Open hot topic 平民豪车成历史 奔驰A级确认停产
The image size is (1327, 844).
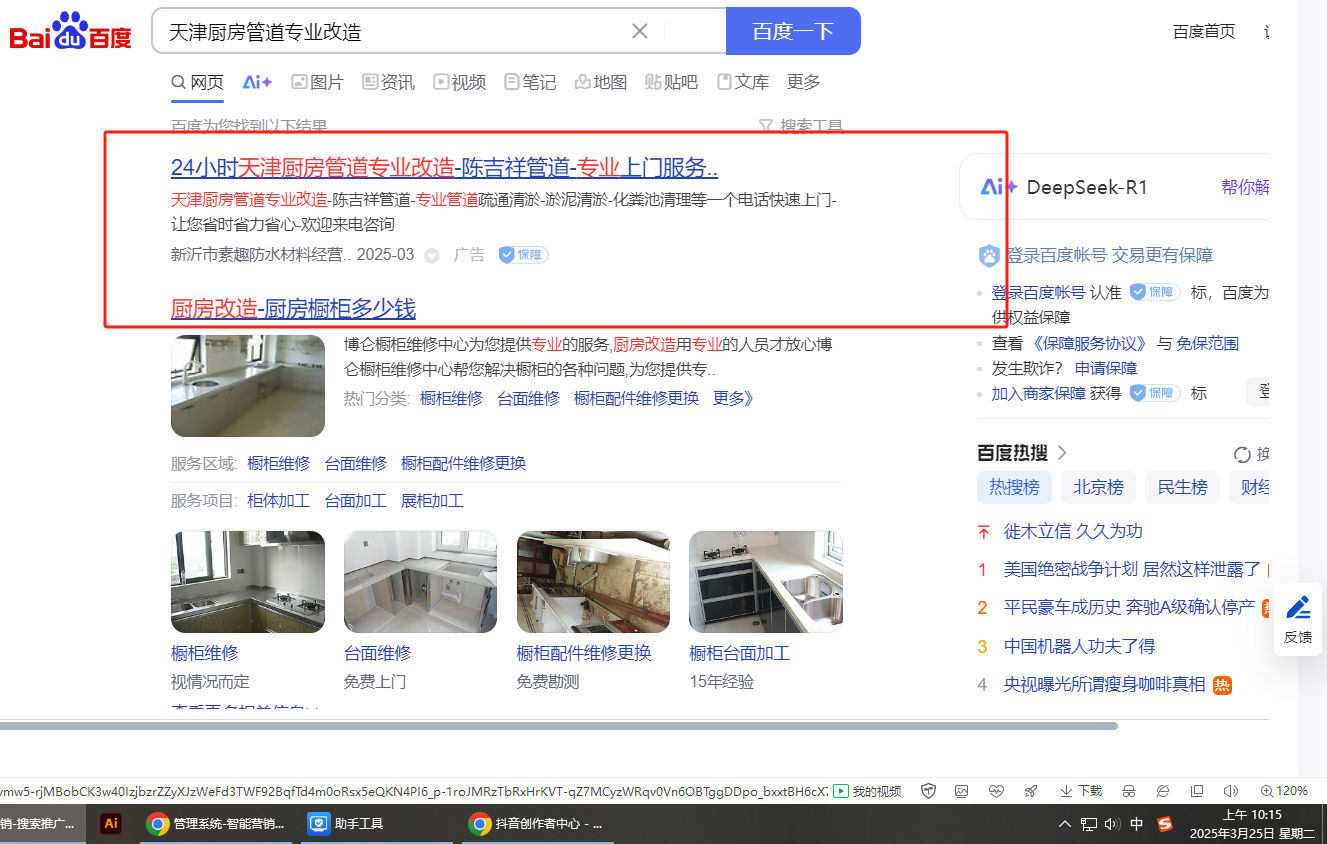coord(1129,607)
